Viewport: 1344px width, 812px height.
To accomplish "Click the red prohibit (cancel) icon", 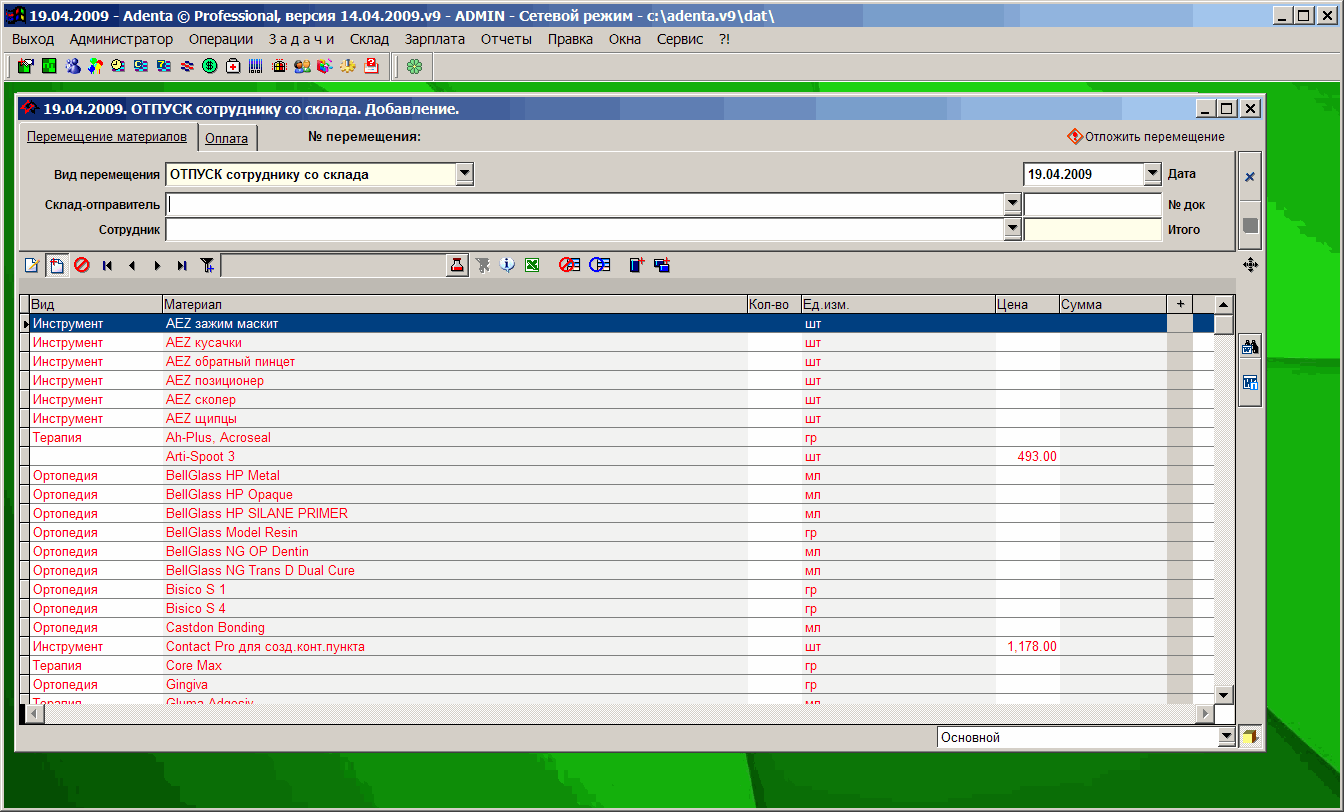I will 82,265.
